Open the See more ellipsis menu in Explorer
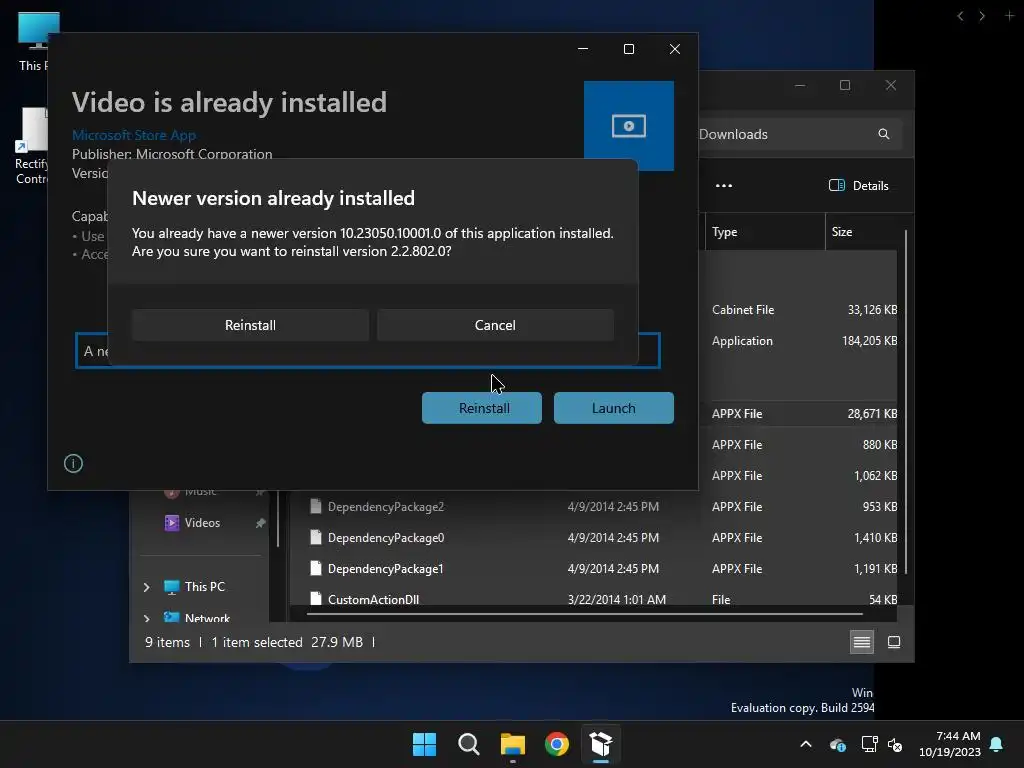 click(x=724, y=185)
